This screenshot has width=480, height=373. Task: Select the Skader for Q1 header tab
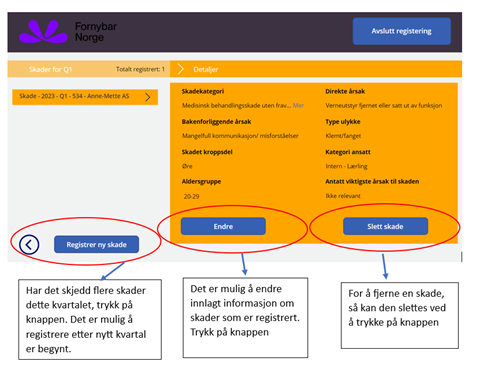pyautogui.click(x=50, y=69)
